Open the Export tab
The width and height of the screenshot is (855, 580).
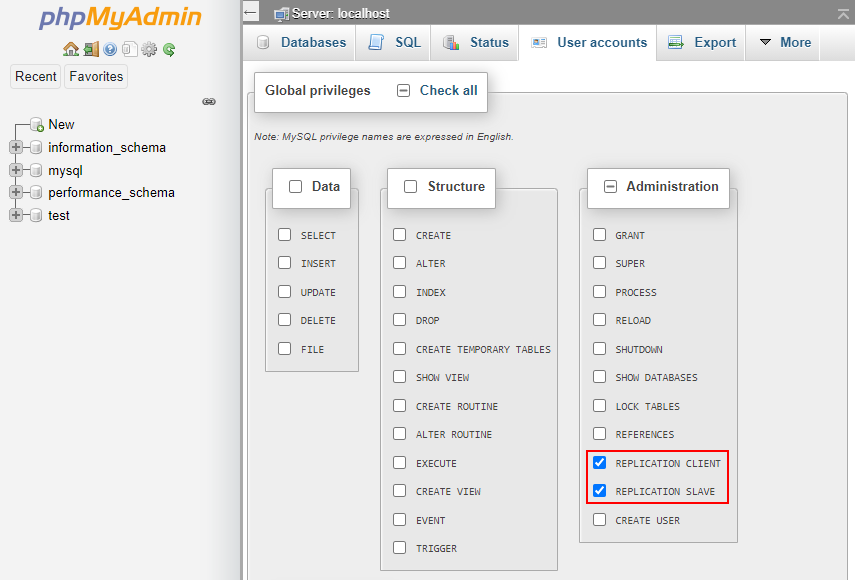coord(701,43)
